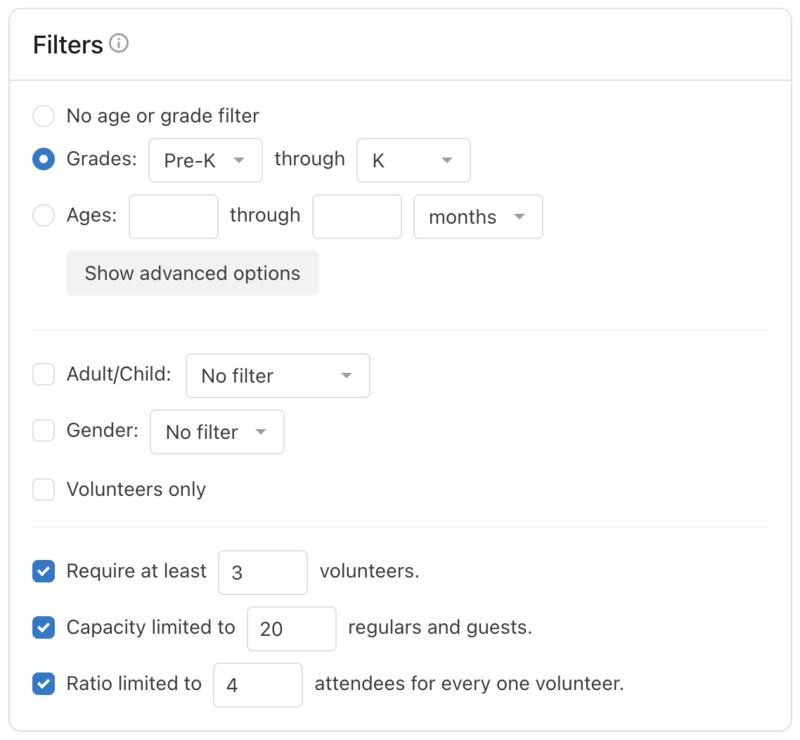This screenshot has width=800, height=740.
Task: Open the months unit dropdown
Action: coord(477,216)
